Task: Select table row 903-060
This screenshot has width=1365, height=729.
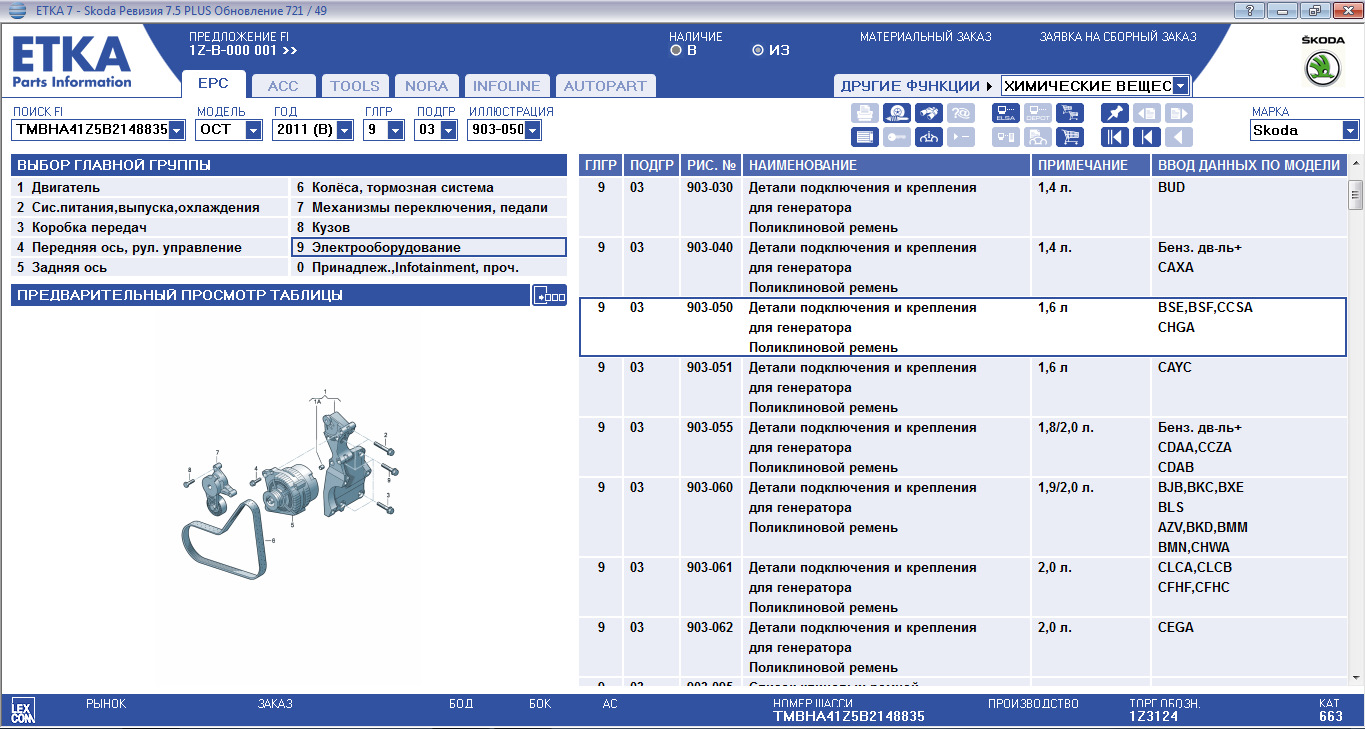Action: (x=963, y=517)
